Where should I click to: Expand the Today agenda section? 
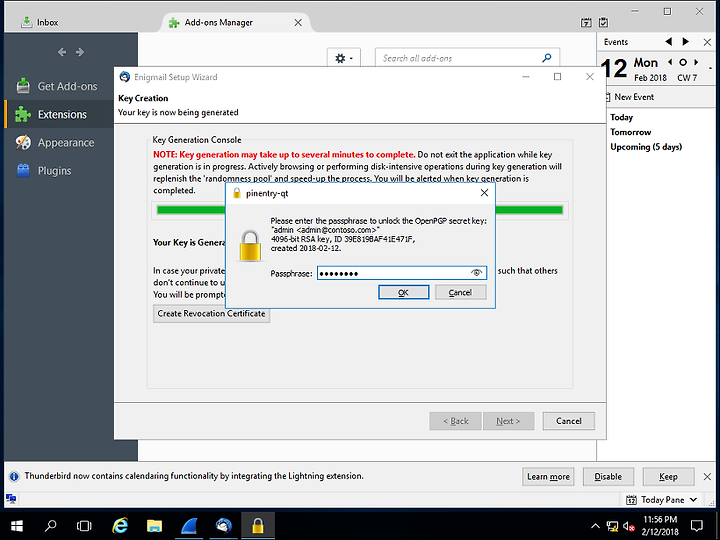tap(621, 117)
